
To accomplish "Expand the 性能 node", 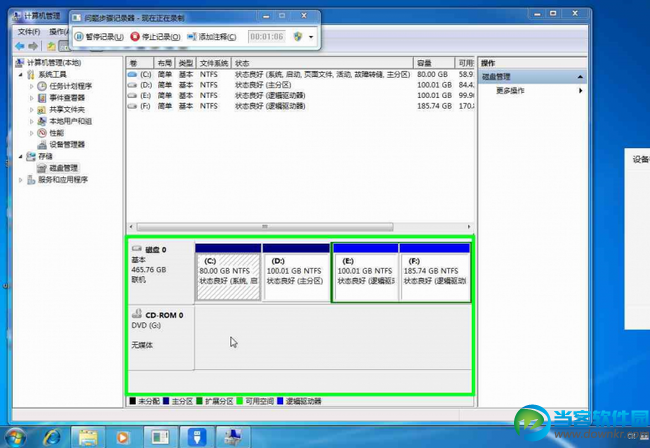I will [32, 133].
